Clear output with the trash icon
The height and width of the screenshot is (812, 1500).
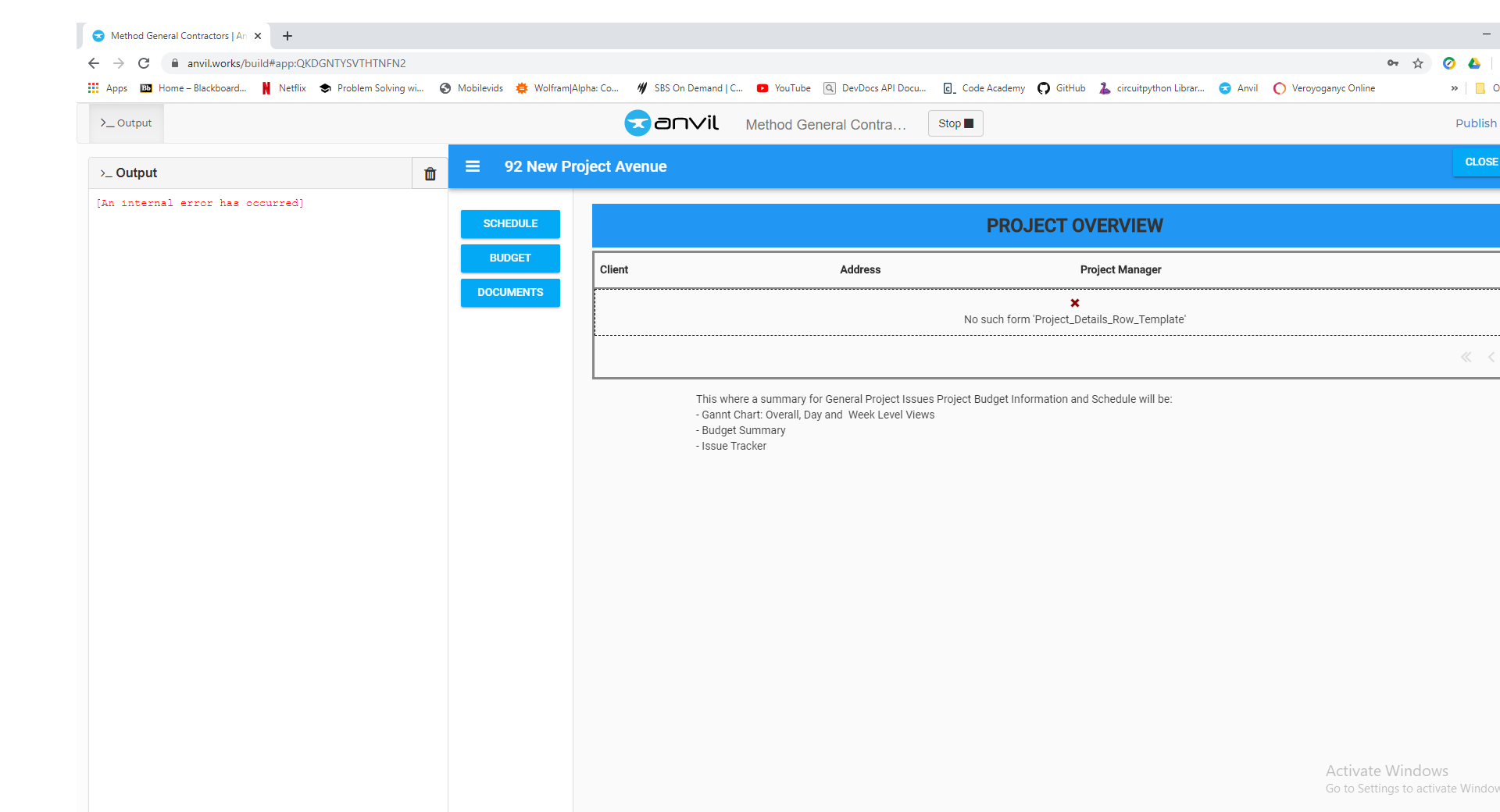pyautogui.click(x=430, y=173)
